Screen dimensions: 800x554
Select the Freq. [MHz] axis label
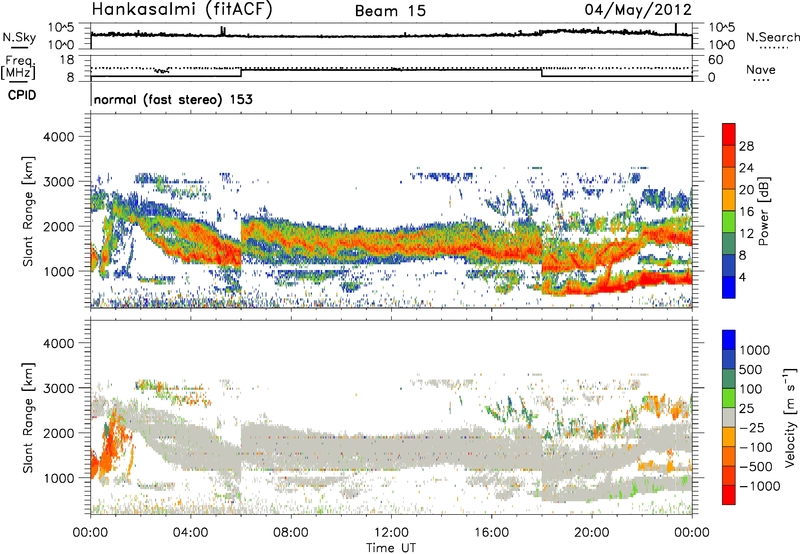click(18, 68)
